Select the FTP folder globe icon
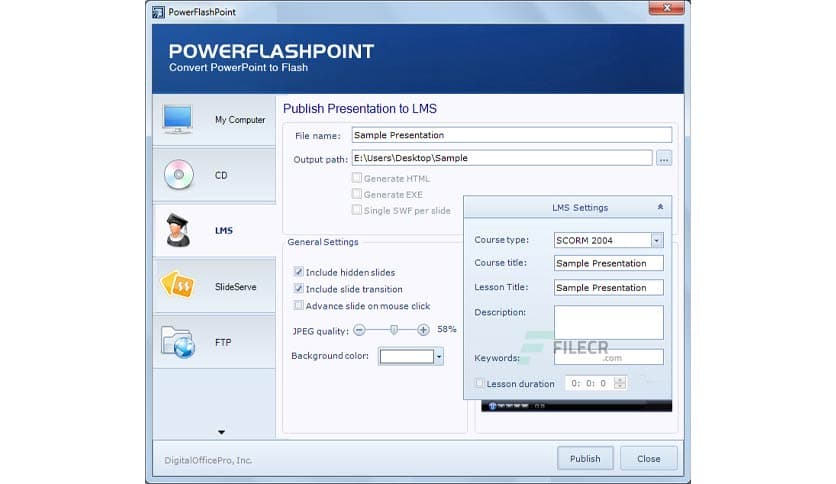This screenshot has height=484, width=836. tap(178, 342)
